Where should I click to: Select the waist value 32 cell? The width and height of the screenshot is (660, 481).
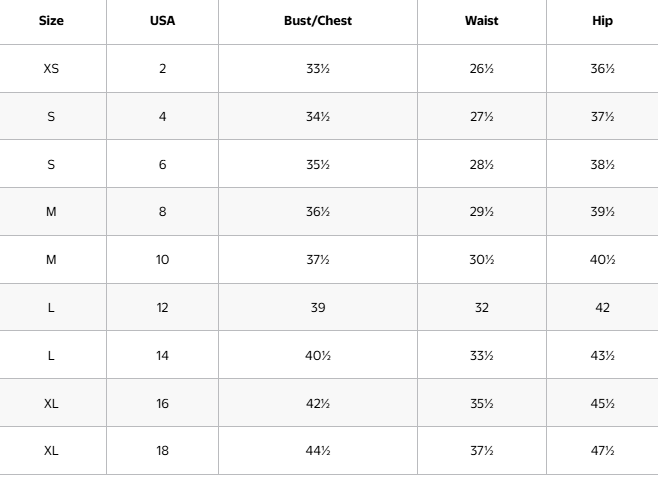point(482,308)
